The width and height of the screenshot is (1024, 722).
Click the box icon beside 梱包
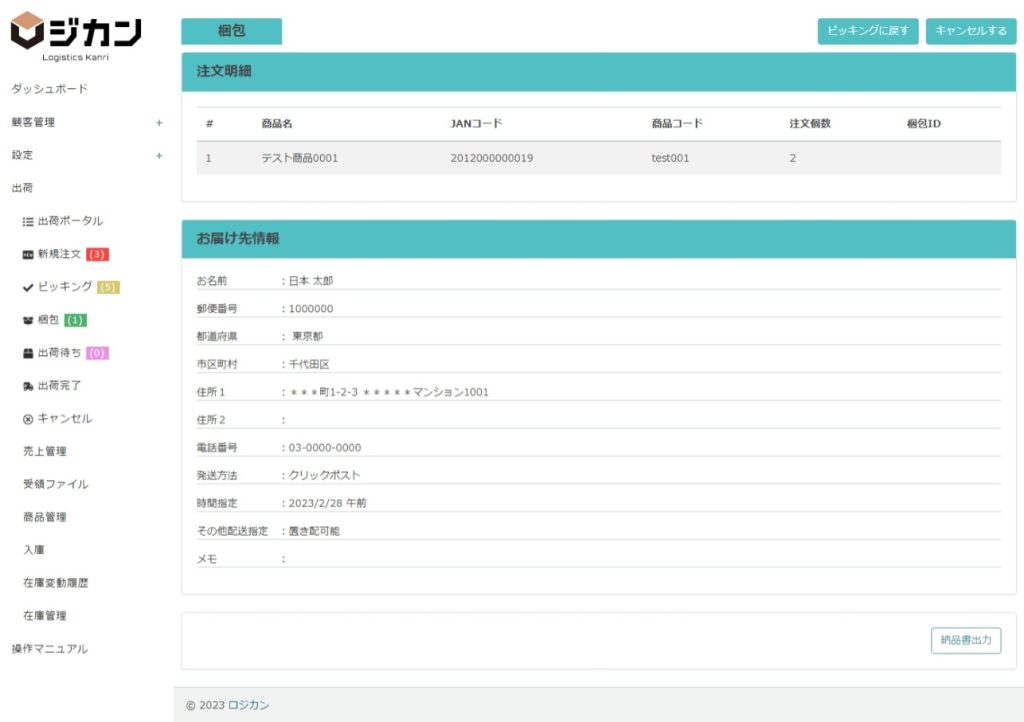pyautogui.click(x=28, y=320)
